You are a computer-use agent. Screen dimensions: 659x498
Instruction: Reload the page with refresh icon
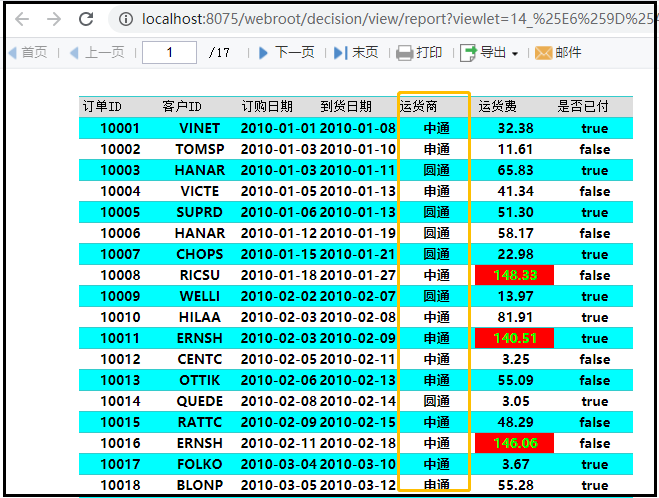pyautogui.click(x=86, y=19)
